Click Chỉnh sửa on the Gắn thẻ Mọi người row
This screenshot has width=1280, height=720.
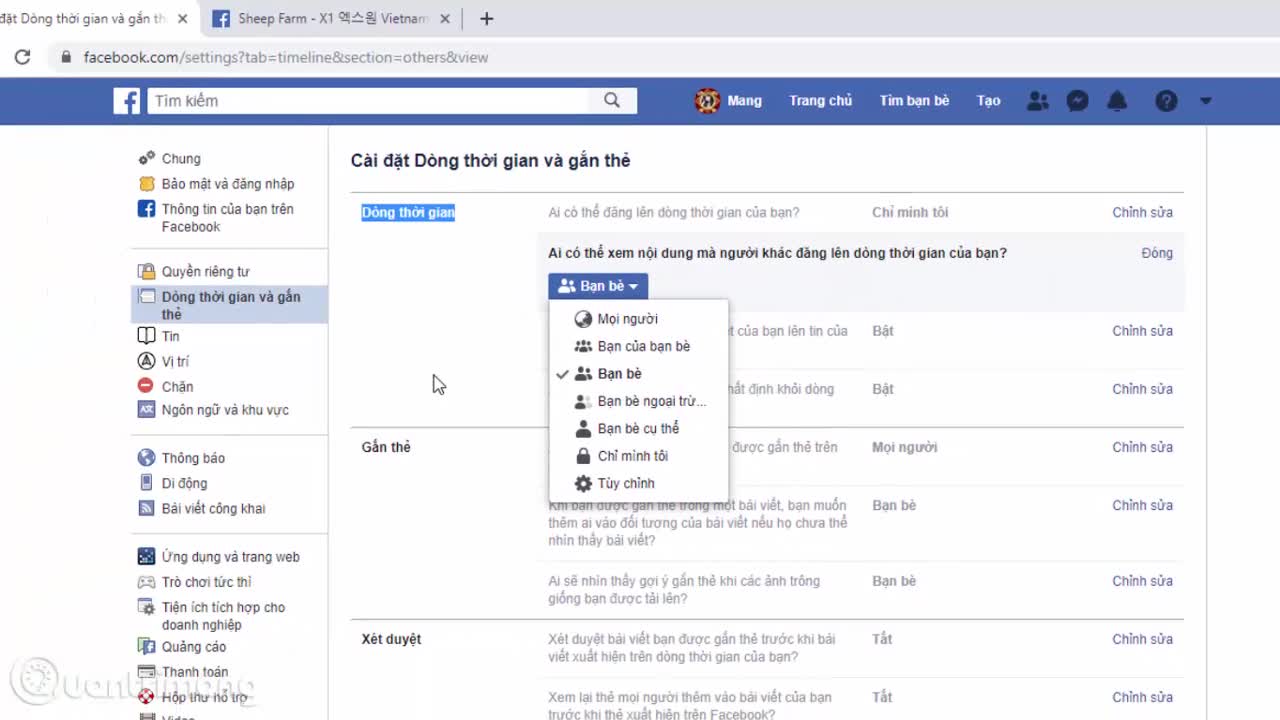tap(1143, 447)
